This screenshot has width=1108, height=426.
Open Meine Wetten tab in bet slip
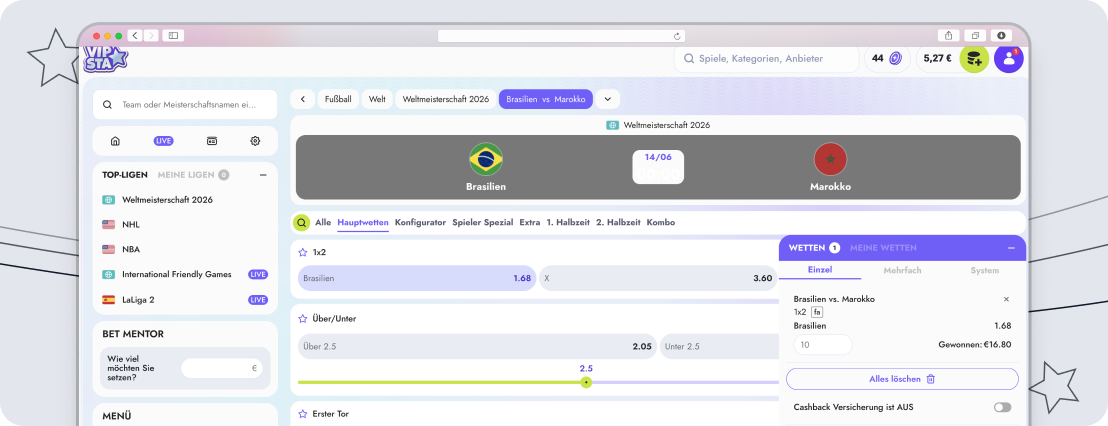883,248
